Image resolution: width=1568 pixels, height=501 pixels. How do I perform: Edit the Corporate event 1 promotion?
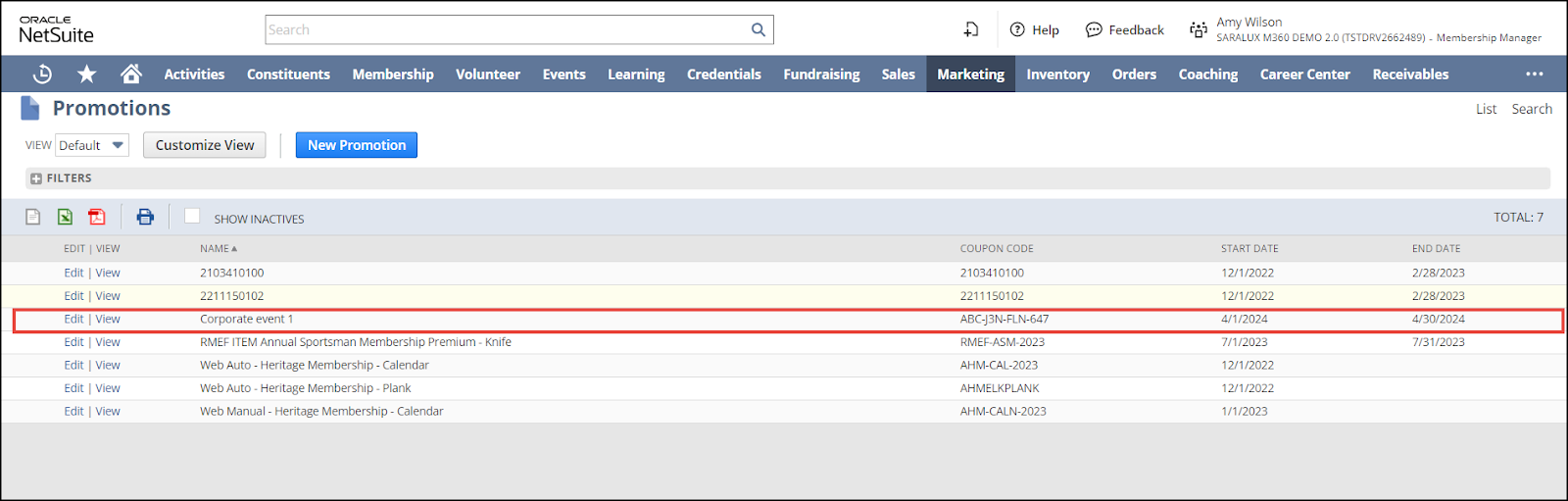[73, 320]
